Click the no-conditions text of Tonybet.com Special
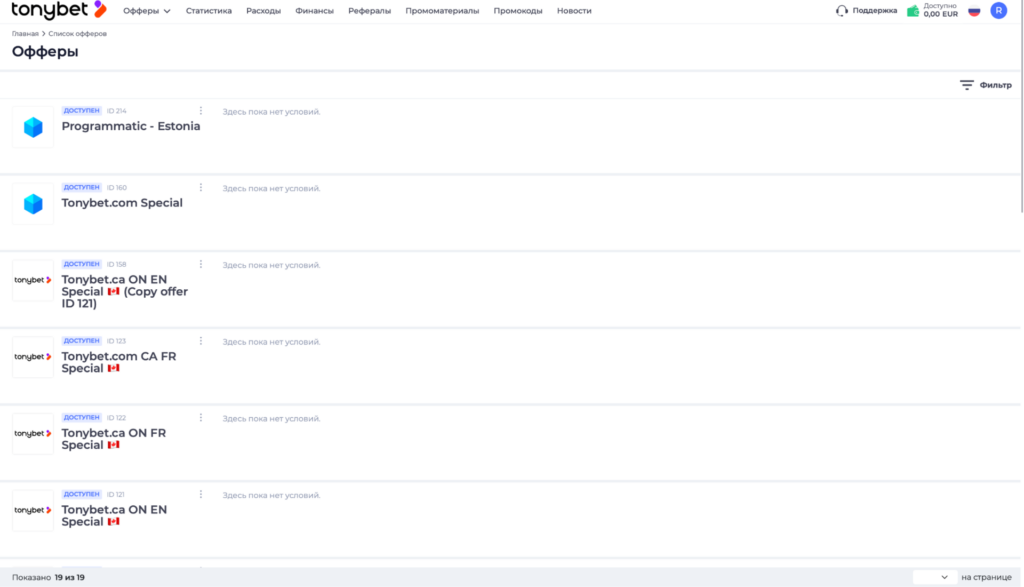 coord(271,189)
